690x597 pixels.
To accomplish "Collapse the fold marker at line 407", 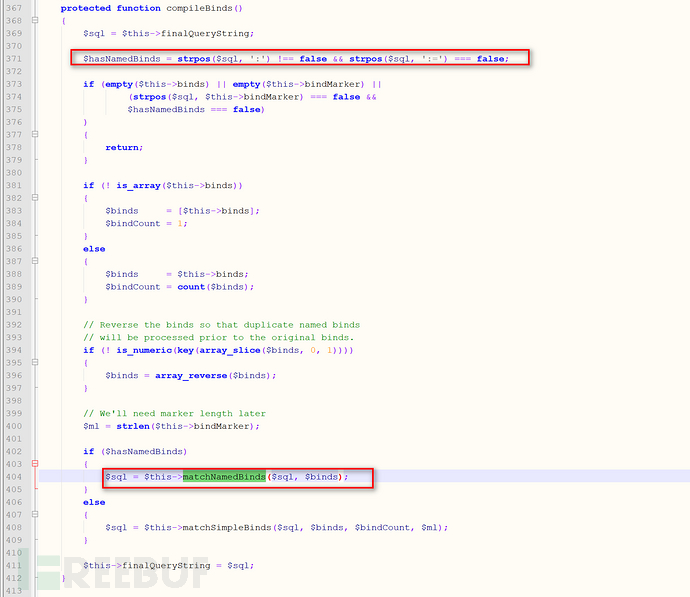I will coord(35,514).
